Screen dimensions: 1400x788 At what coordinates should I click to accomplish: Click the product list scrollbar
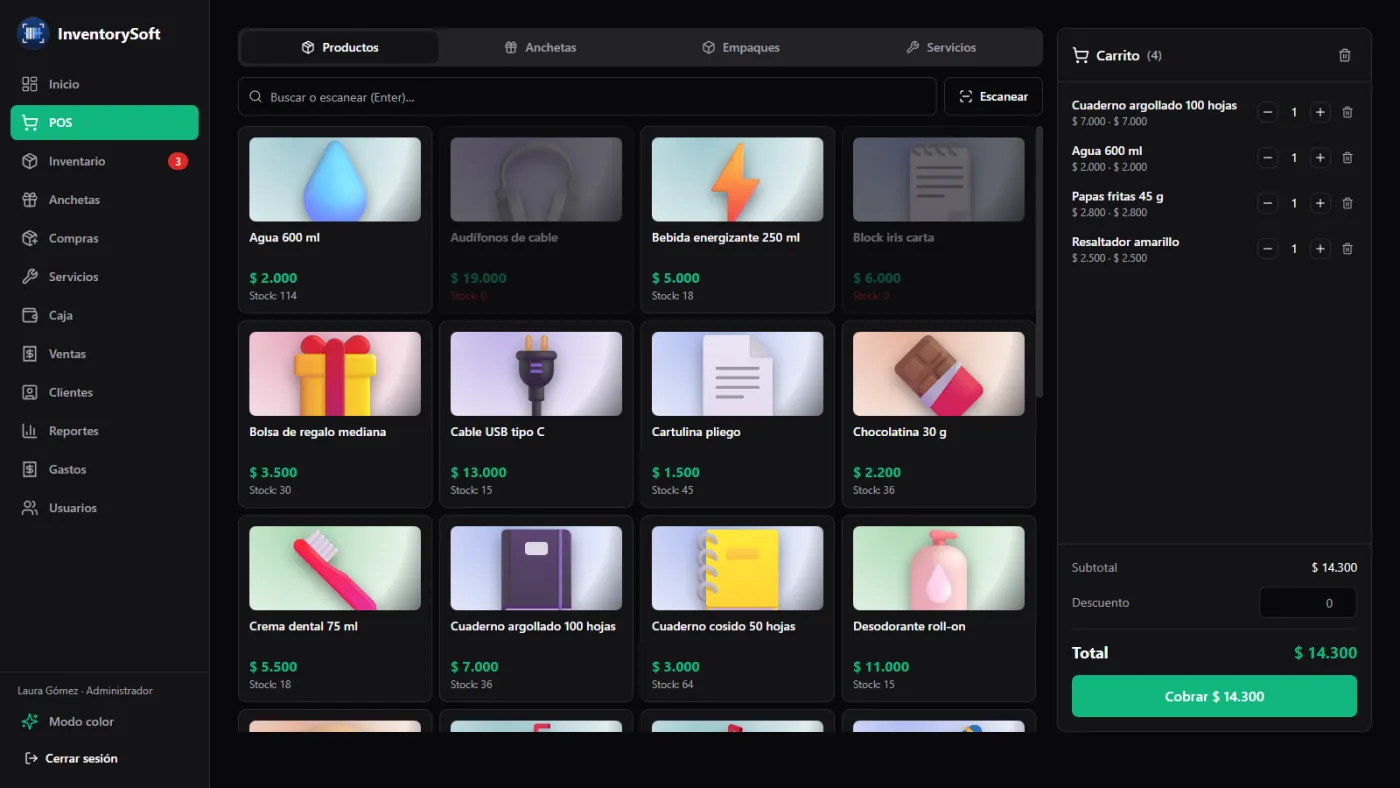point(1039,260)
